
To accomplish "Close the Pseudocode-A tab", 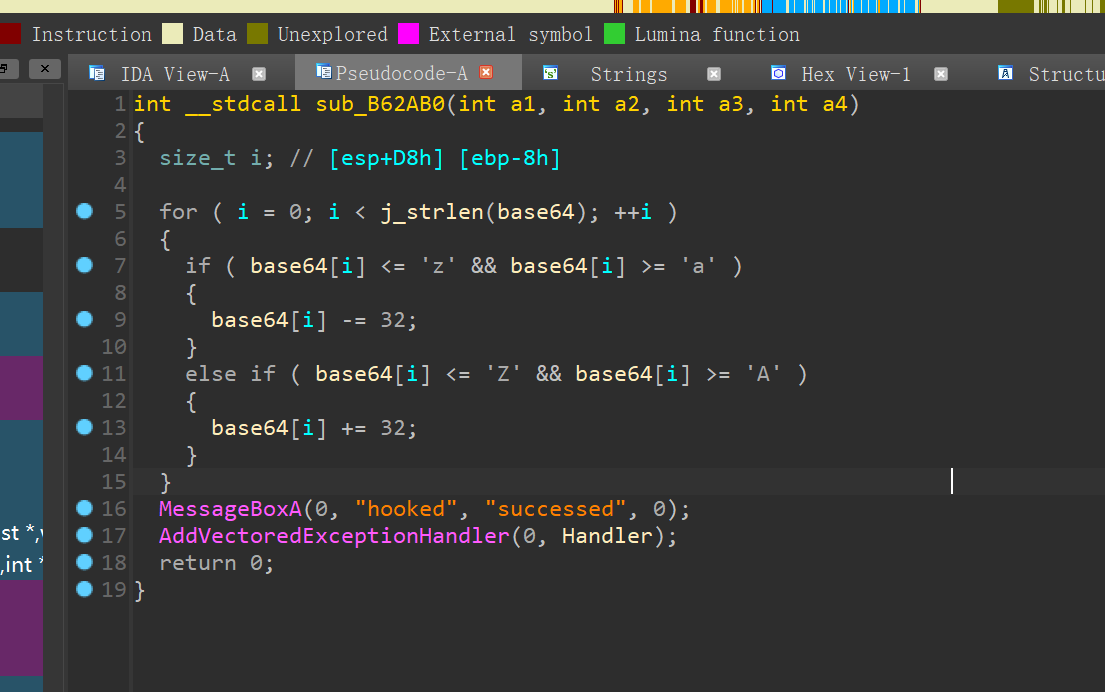I will [487, 73].
